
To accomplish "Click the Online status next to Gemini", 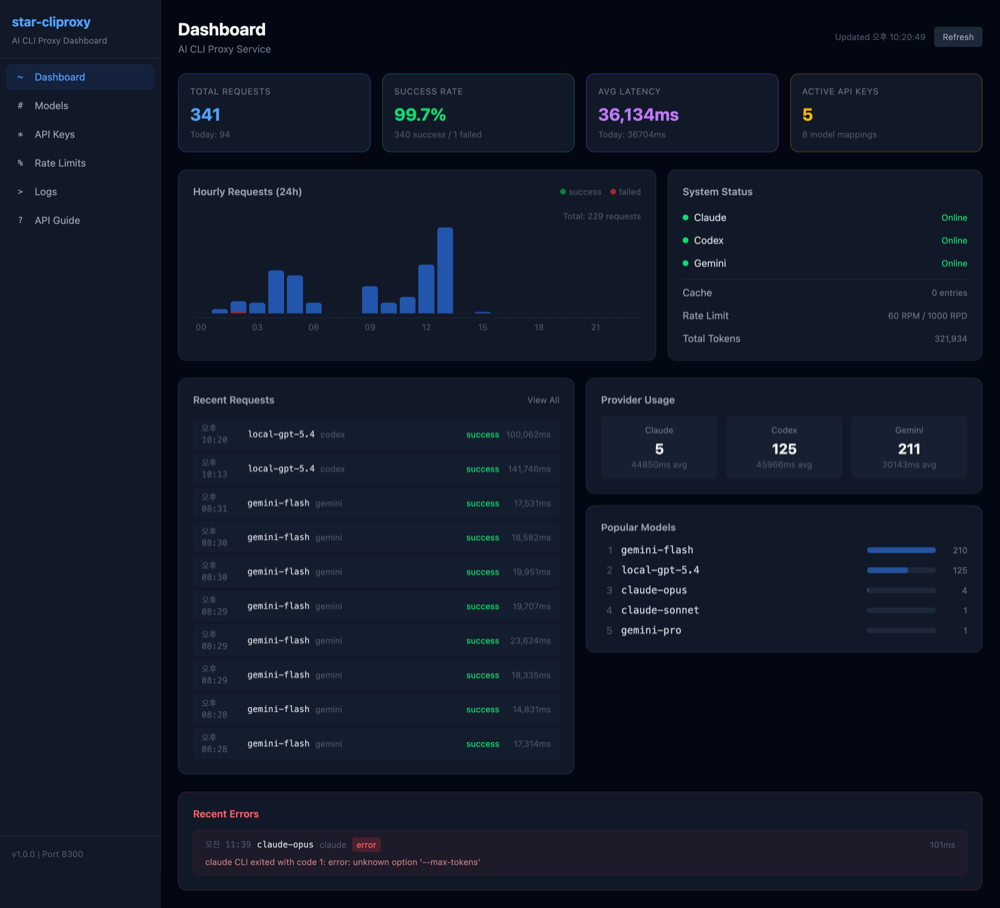I will tap(954, 263).
